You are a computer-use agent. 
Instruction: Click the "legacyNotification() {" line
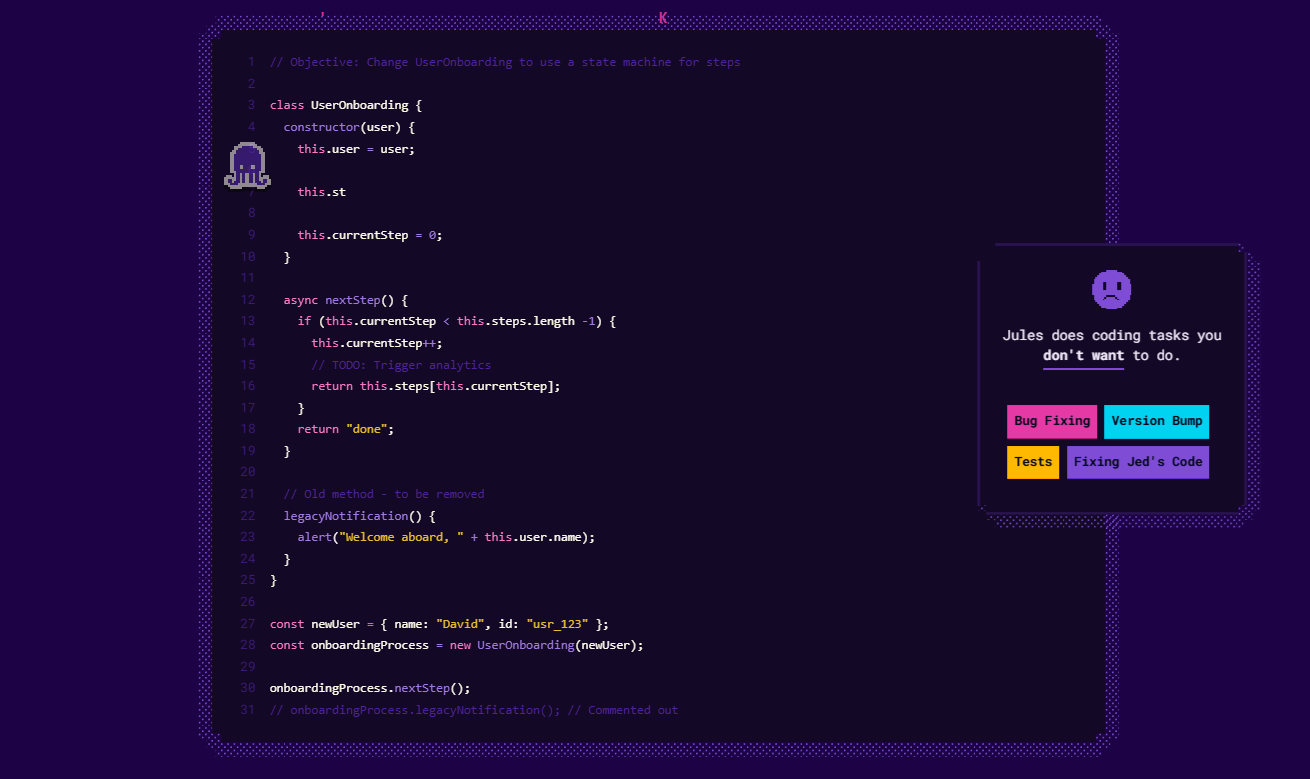(x=360, y=516)
